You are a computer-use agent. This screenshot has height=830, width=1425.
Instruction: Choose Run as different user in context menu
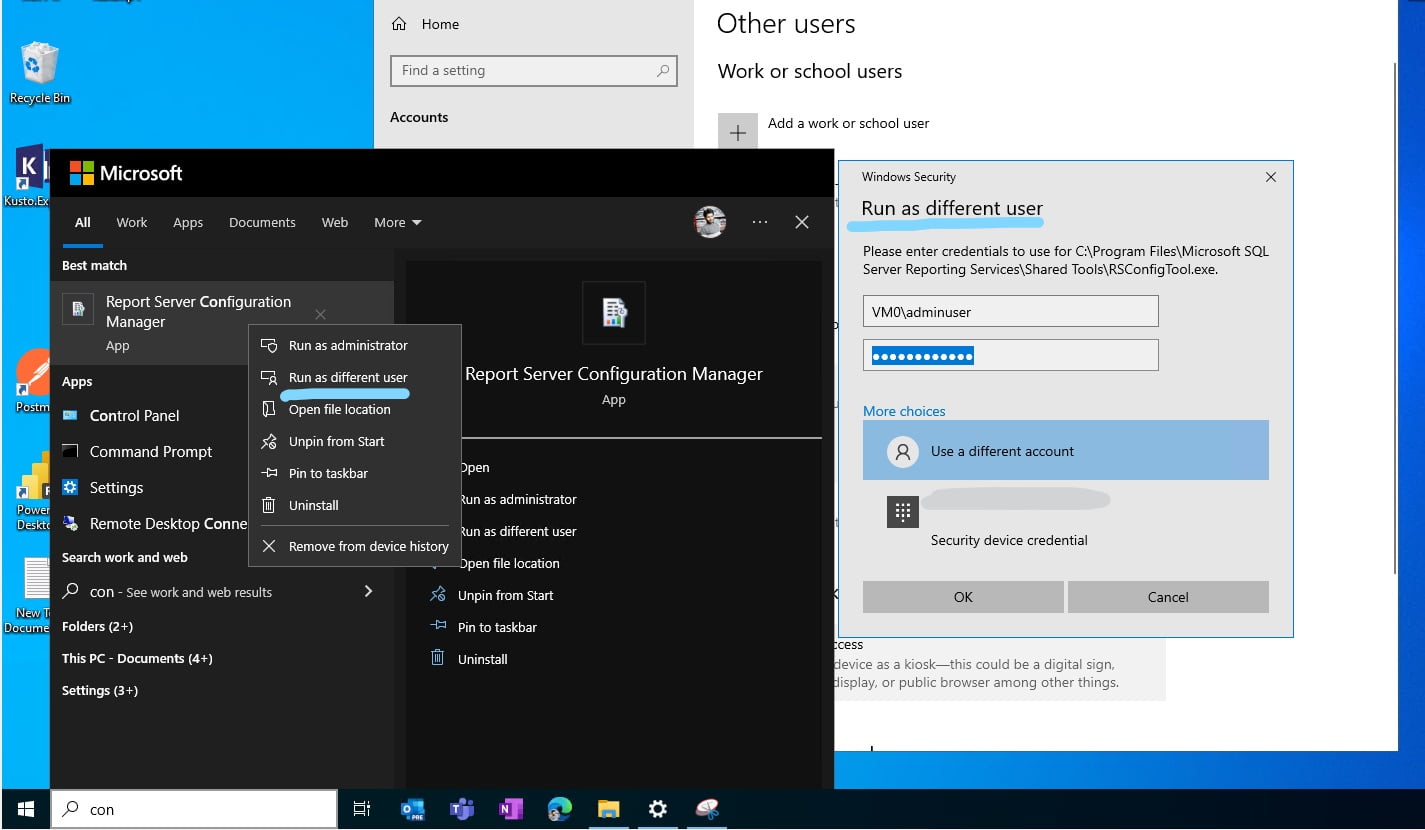click(355, 377)
